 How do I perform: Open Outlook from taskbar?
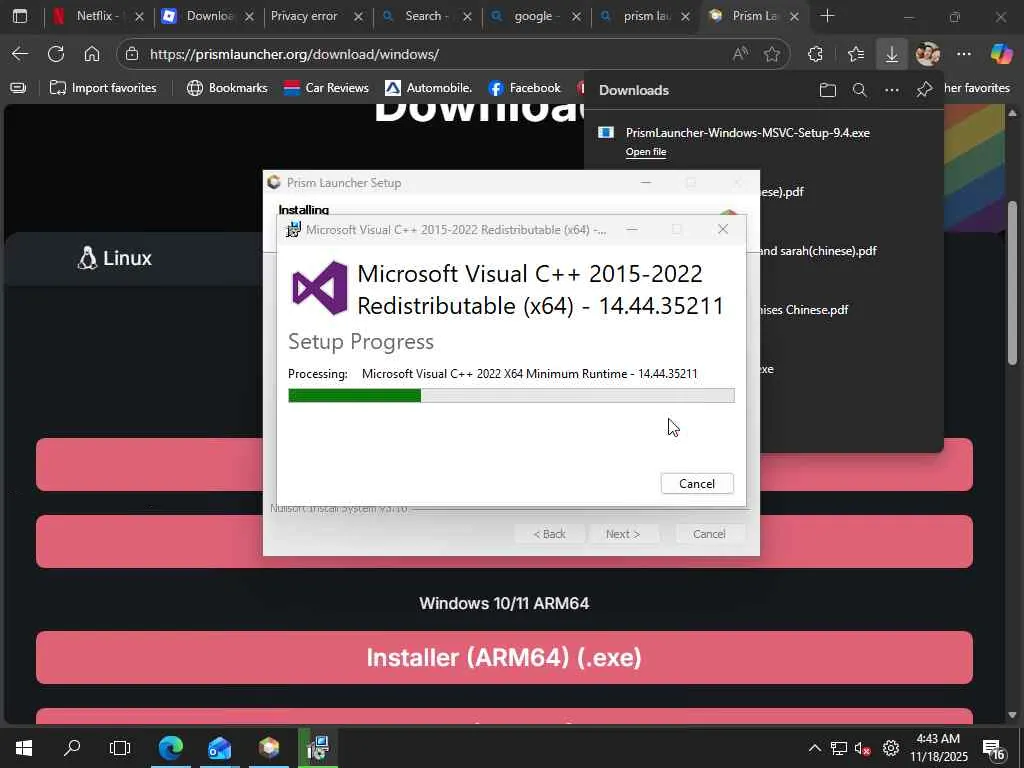(219, 748)
